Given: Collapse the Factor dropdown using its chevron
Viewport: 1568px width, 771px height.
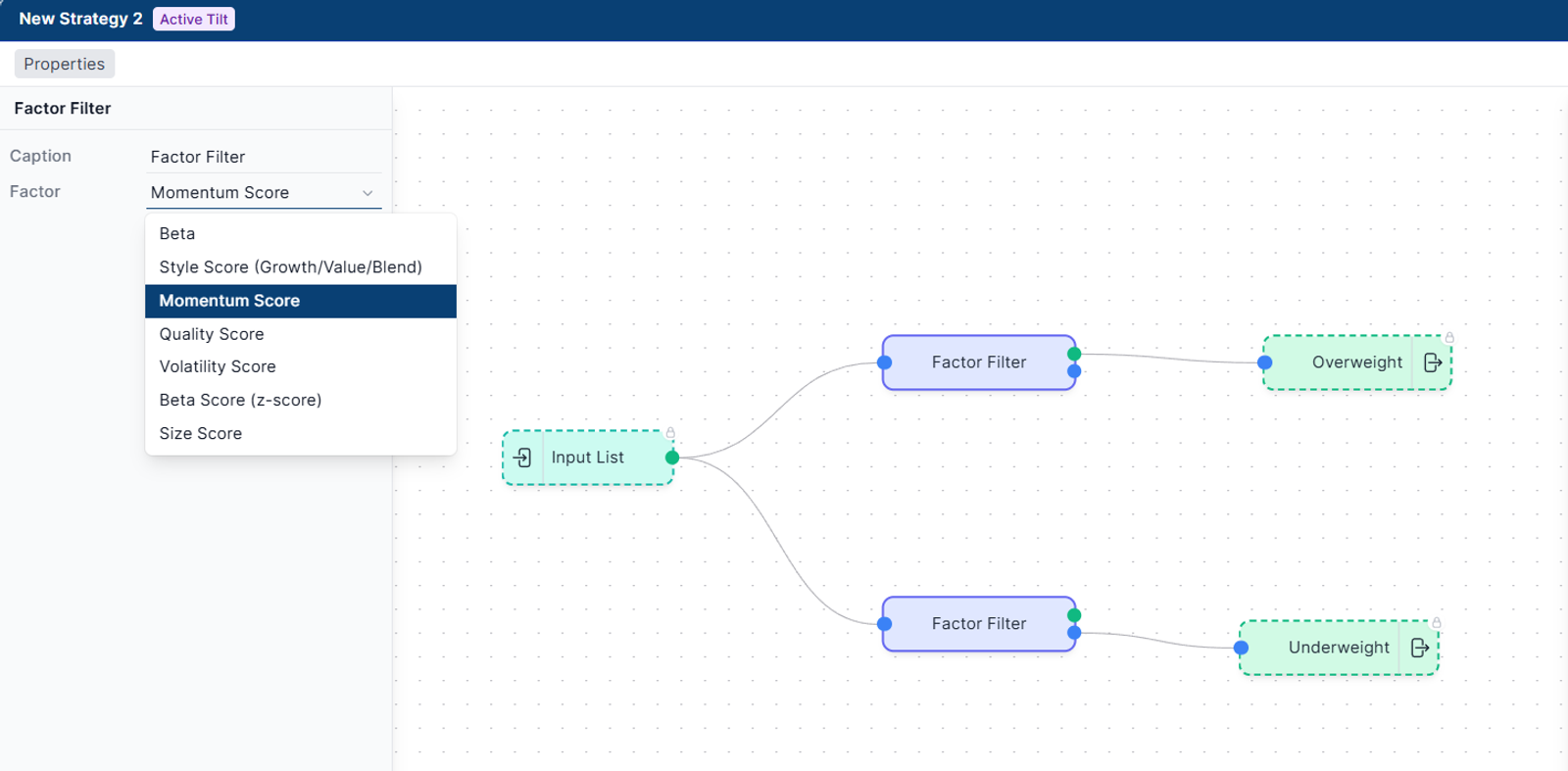Looking at the screenshot, I should coord(367,193).
